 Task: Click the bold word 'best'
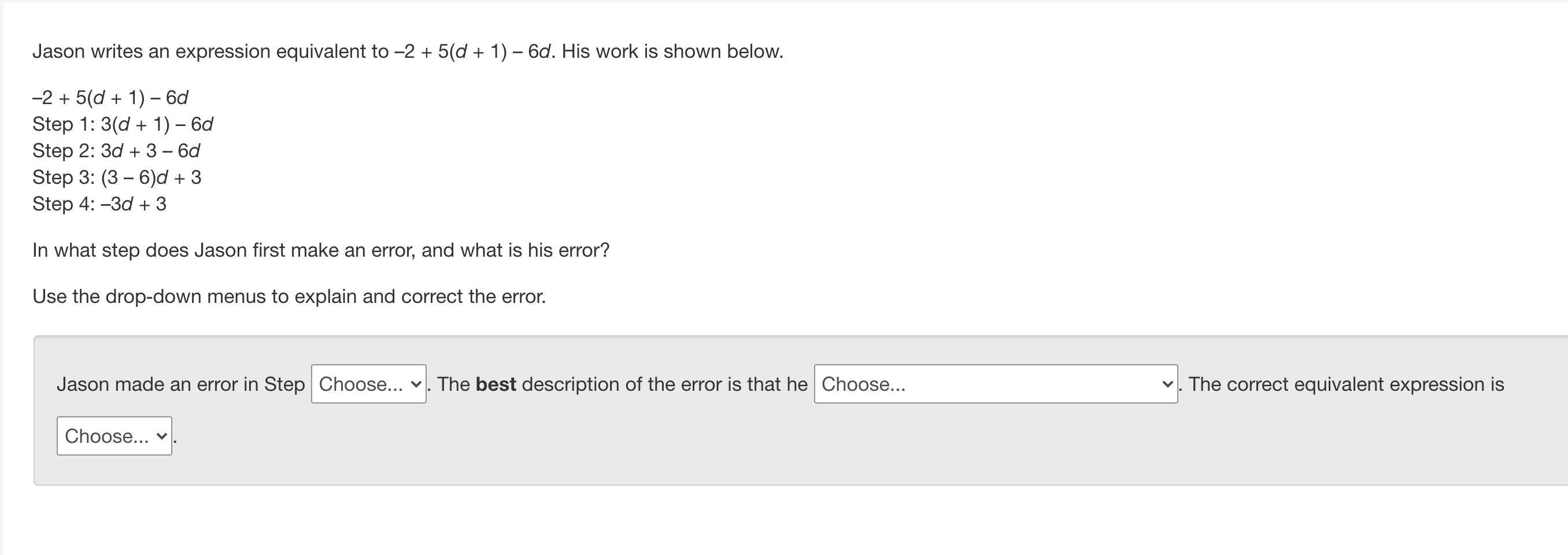(496, 384)
